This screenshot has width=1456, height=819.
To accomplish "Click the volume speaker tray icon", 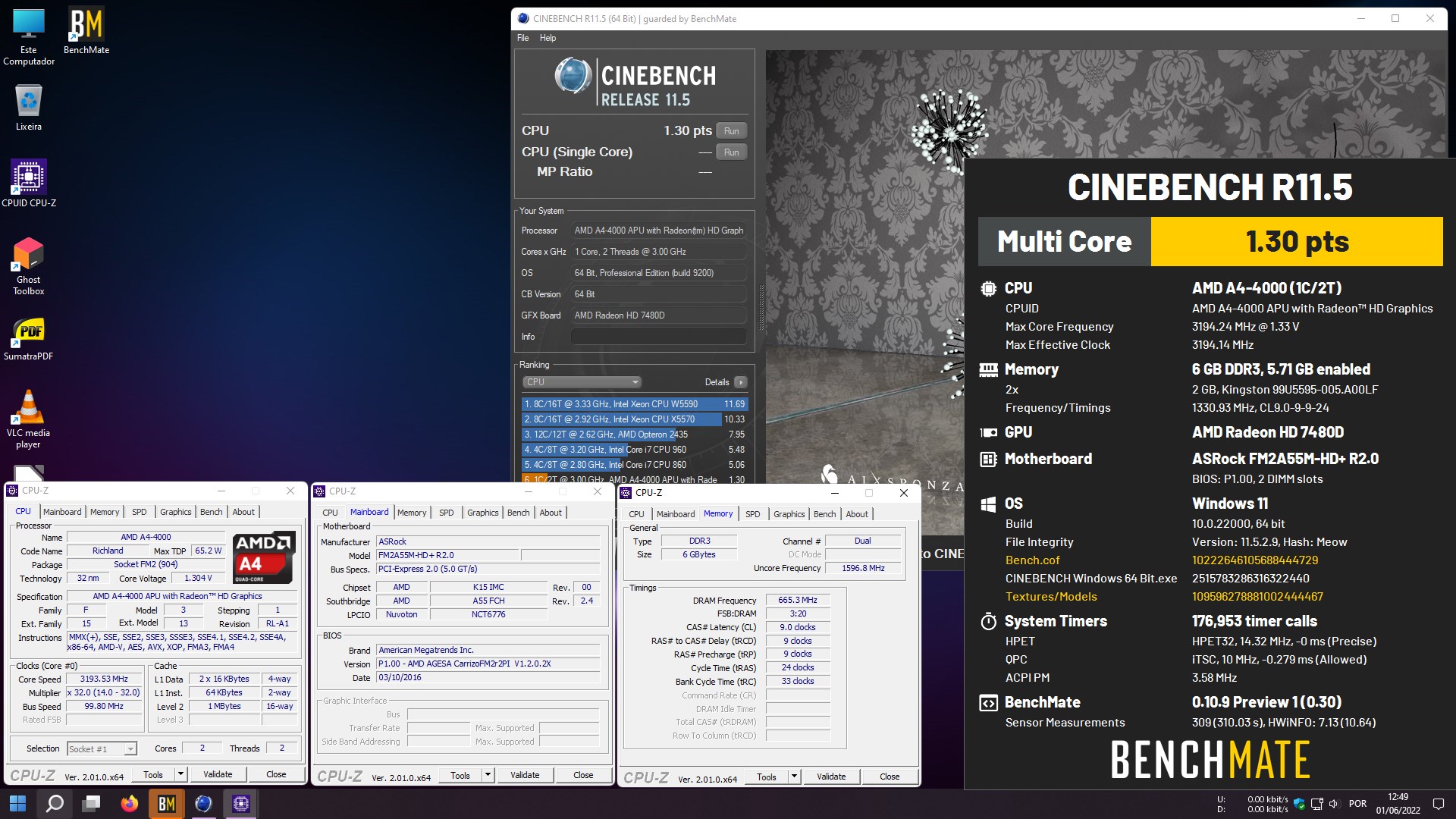I will 1333,804.
